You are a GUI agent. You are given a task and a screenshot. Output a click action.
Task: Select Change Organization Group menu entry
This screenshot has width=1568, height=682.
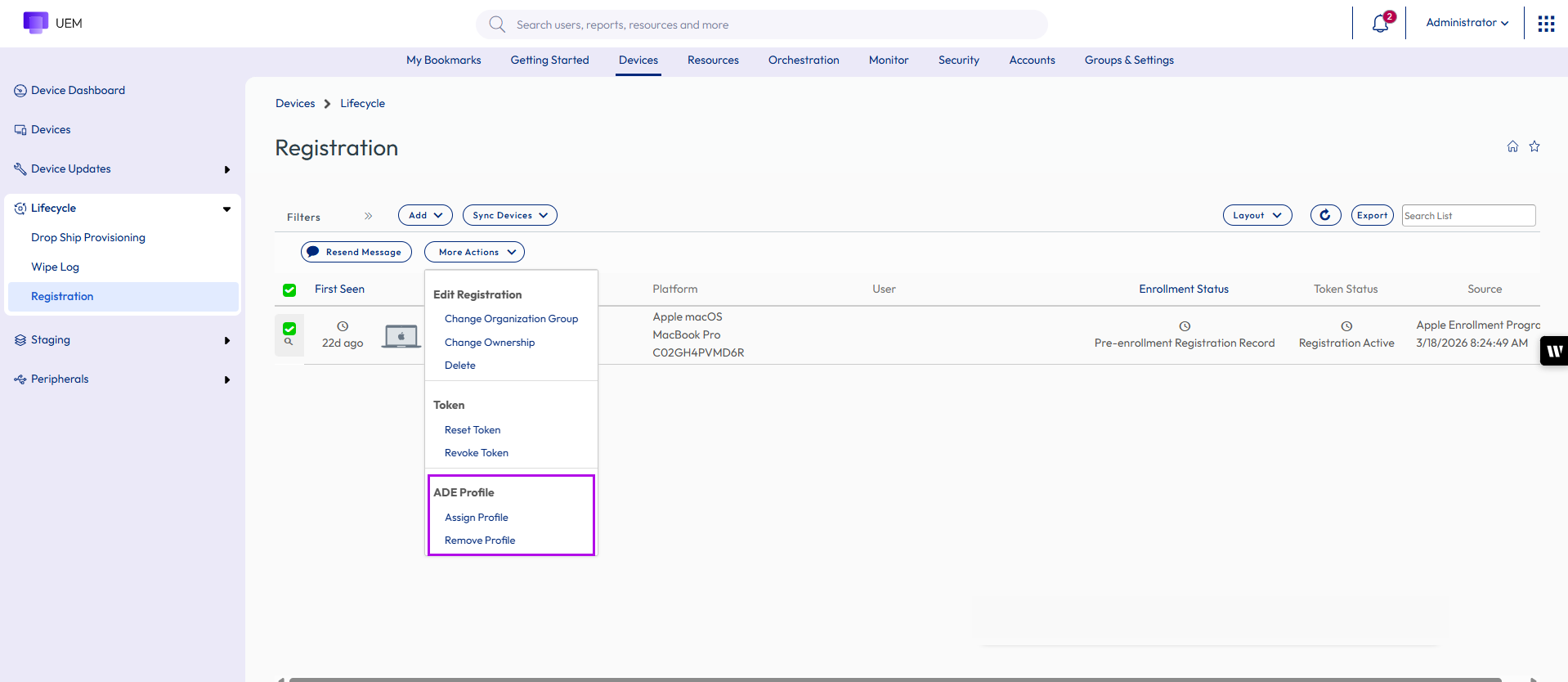[511, 319]
